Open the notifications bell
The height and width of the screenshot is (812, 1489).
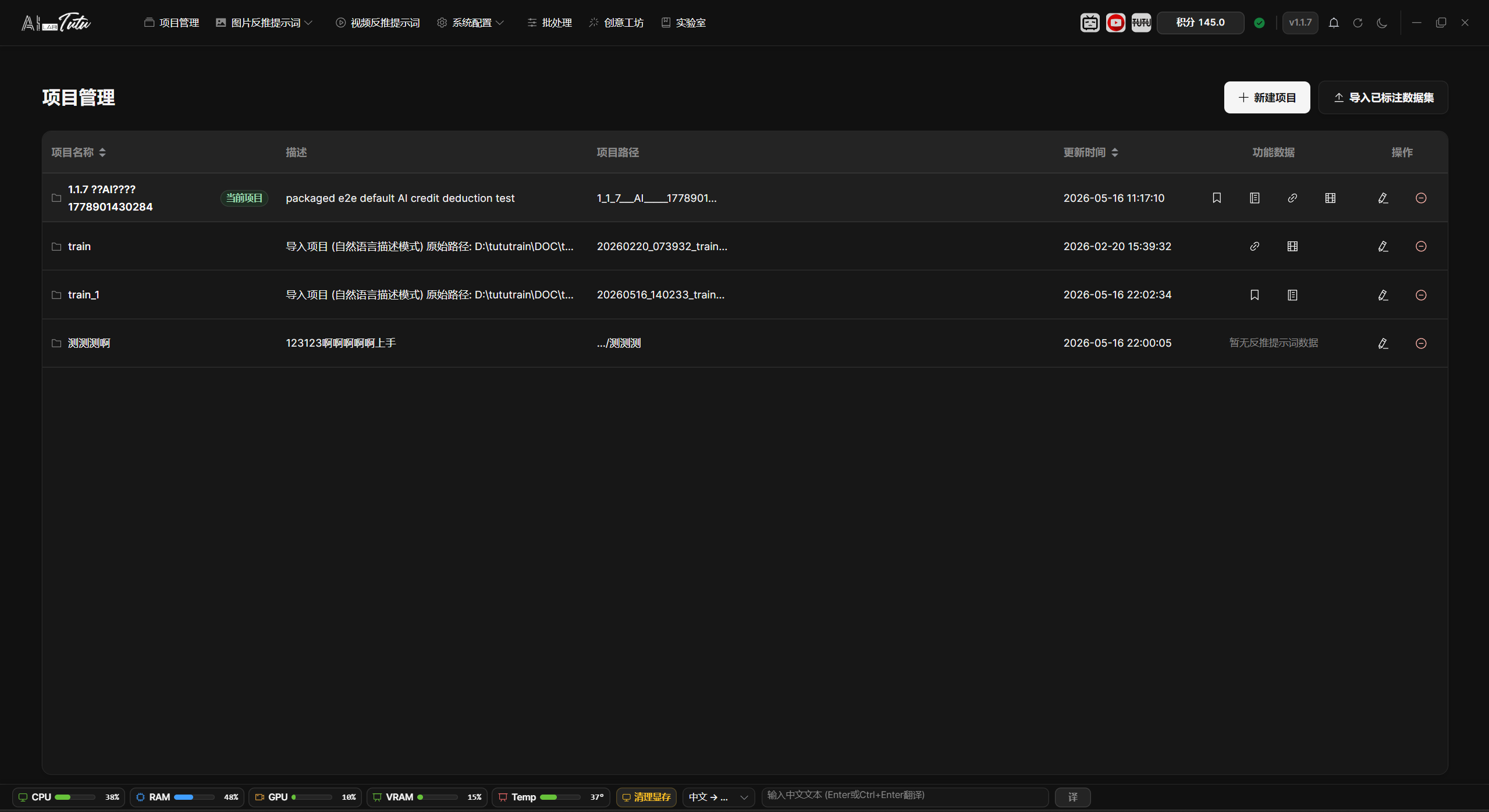(1334, 23)
